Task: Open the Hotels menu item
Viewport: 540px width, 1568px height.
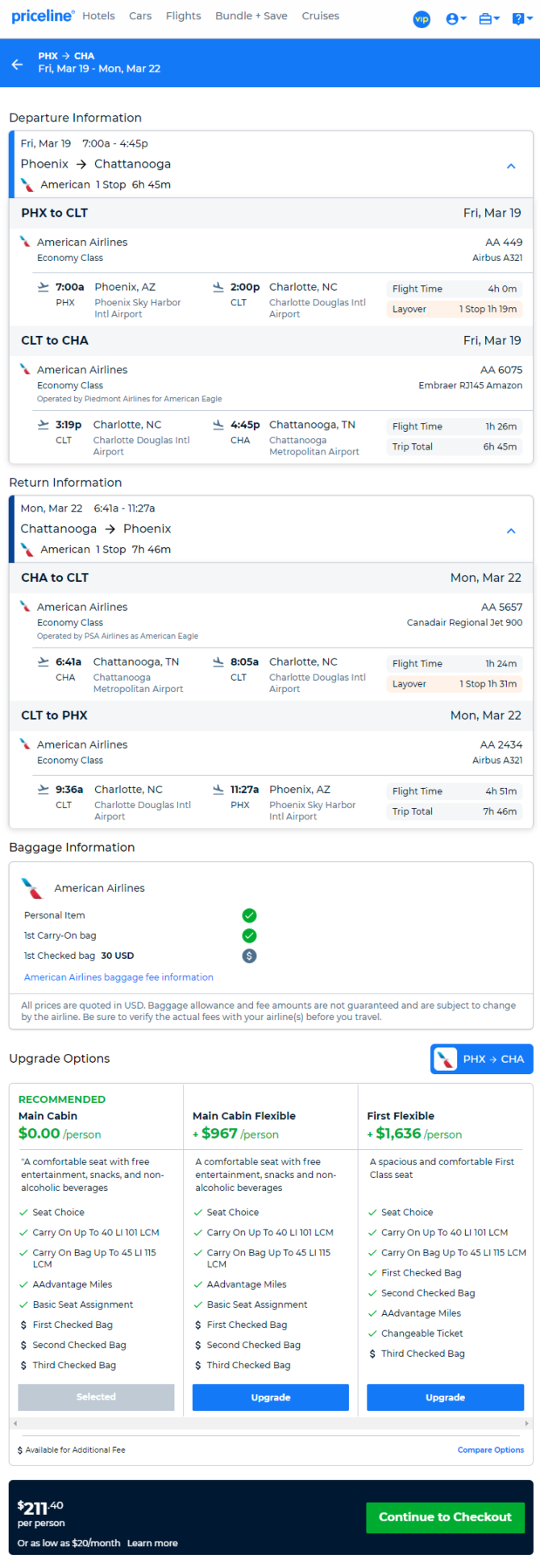Action: point(98,16)
